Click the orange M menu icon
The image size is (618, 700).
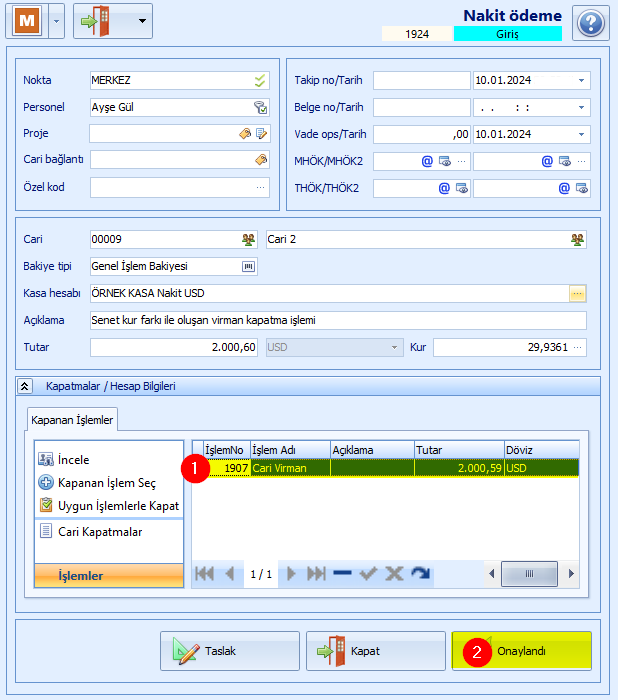pos(27,20)
